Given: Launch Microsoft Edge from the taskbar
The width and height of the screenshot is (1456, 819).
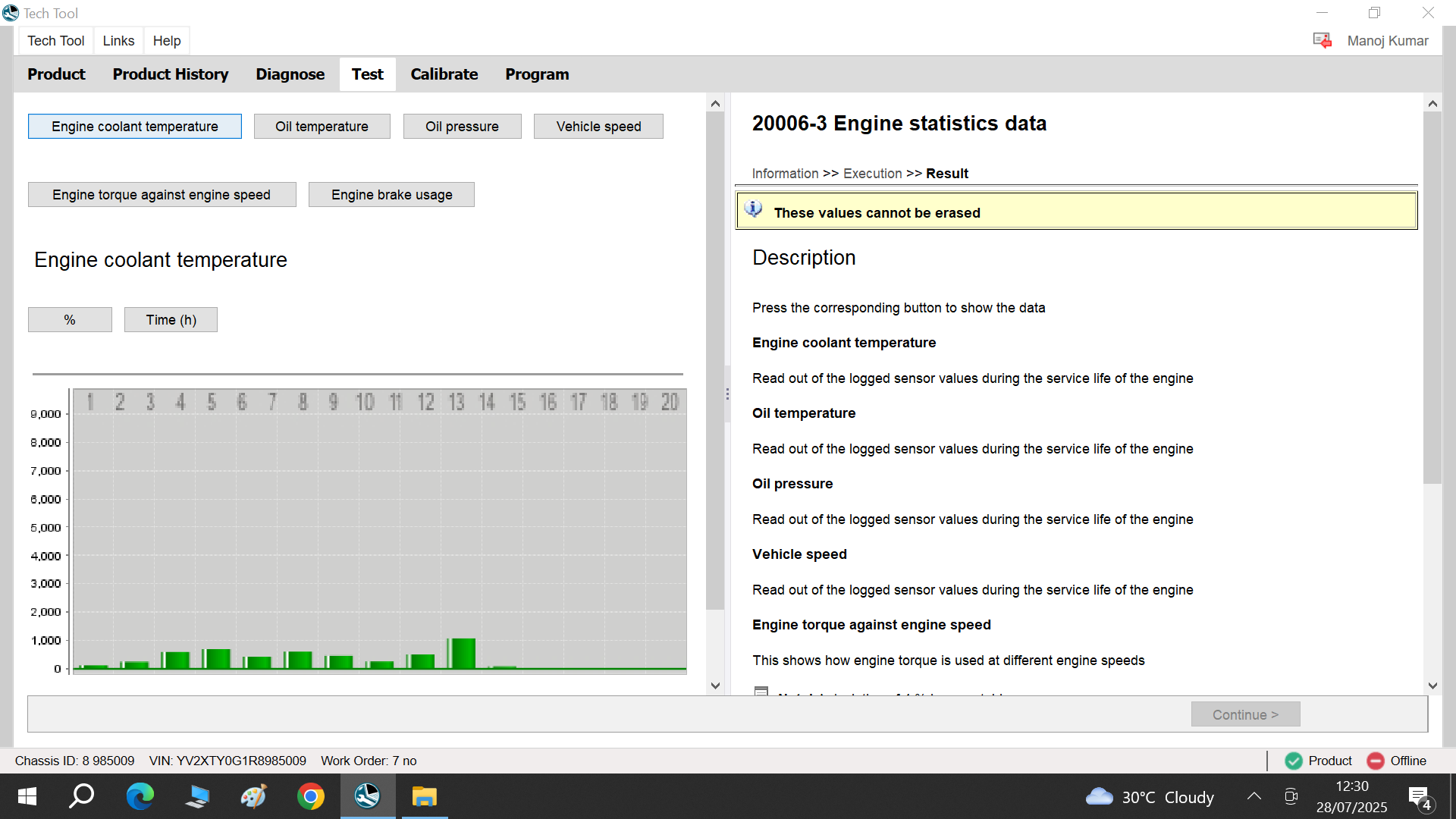Looking at the screenshot, I should click(x=140, y=796).
